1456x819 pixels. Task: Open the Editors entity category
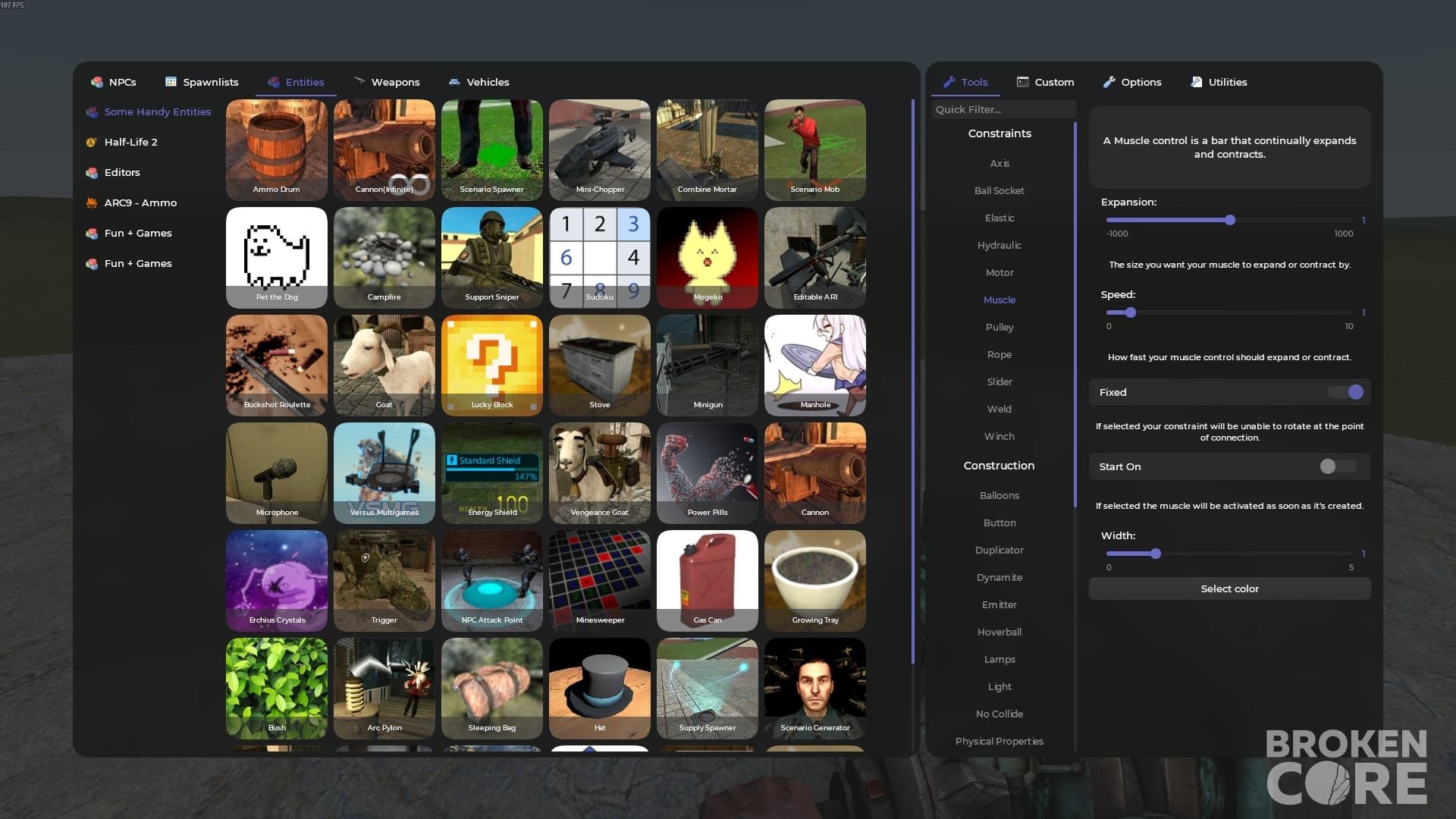click(x=113, y=172)
